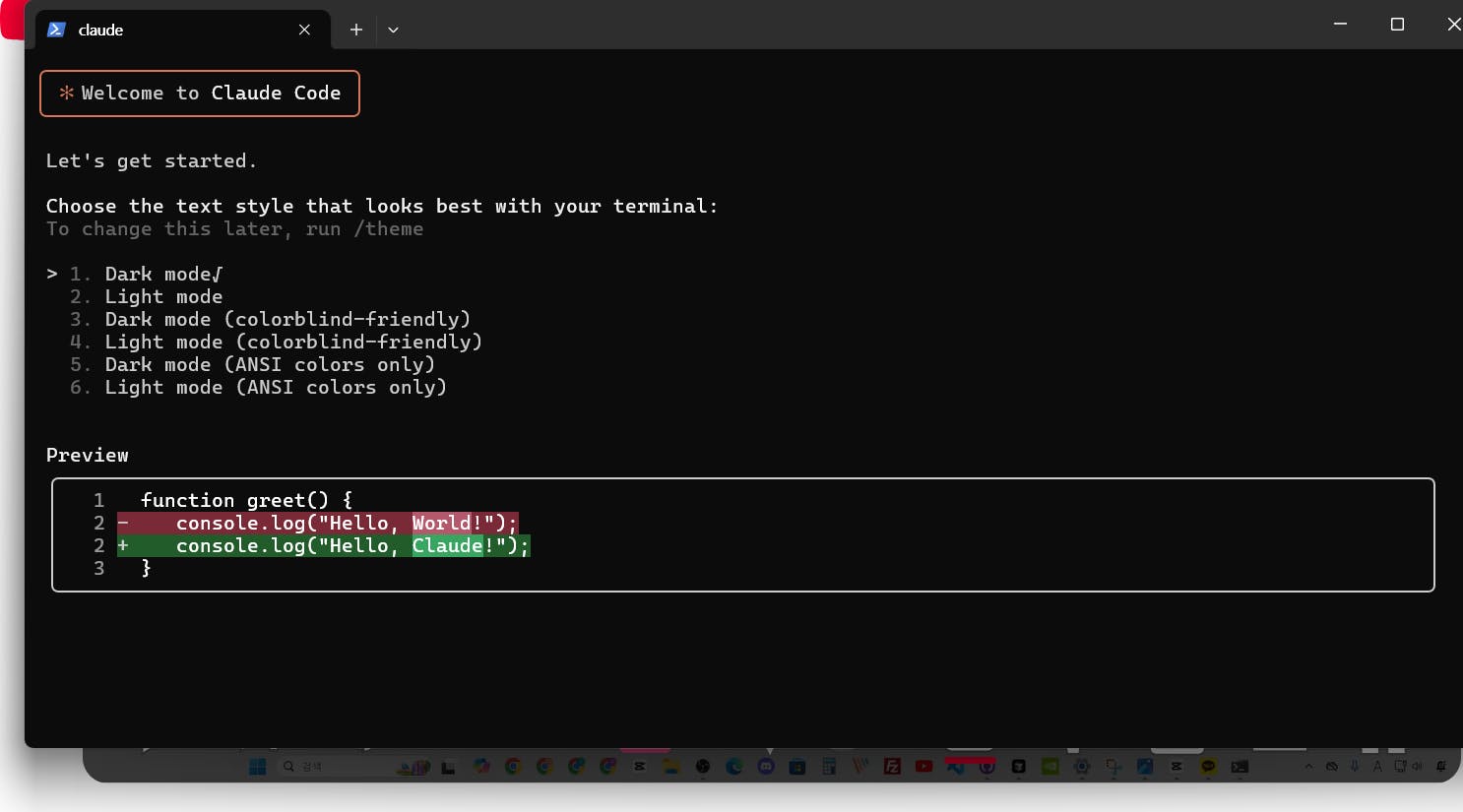
Task: Open Snipping Tool from the taskbar
Action: click(x=1113, y=767)
